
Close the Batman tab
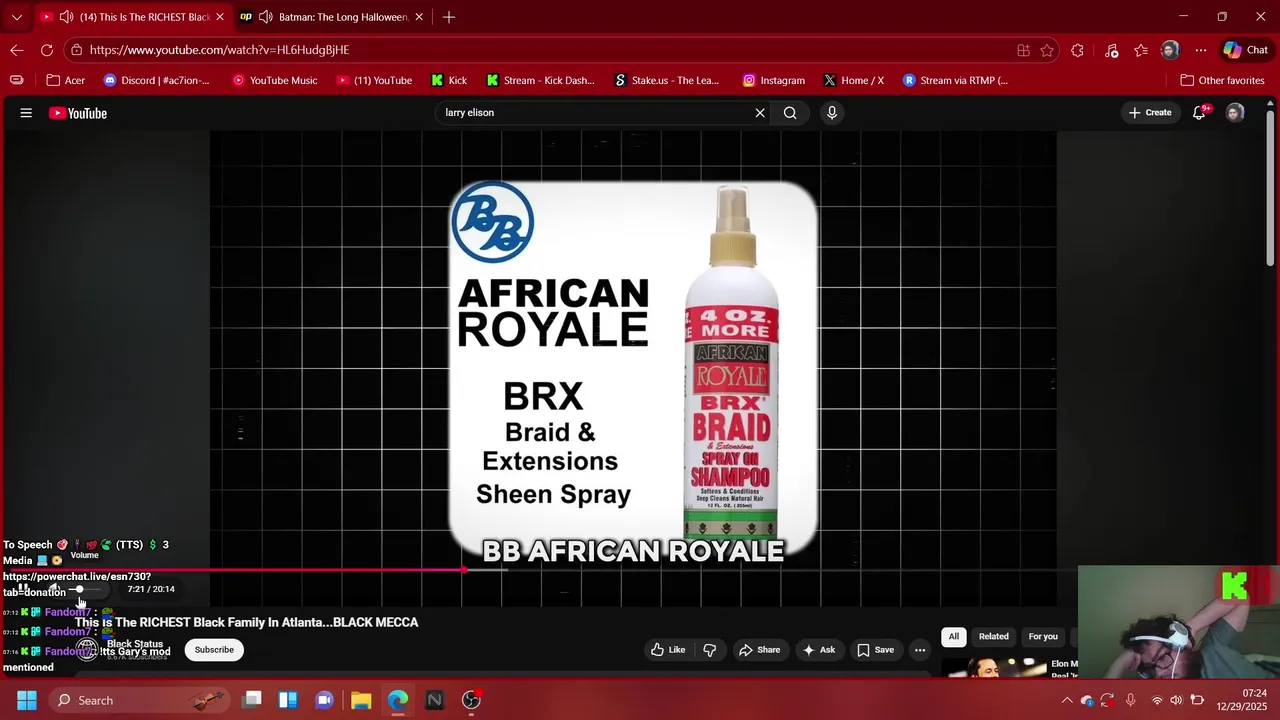[419, 17]
